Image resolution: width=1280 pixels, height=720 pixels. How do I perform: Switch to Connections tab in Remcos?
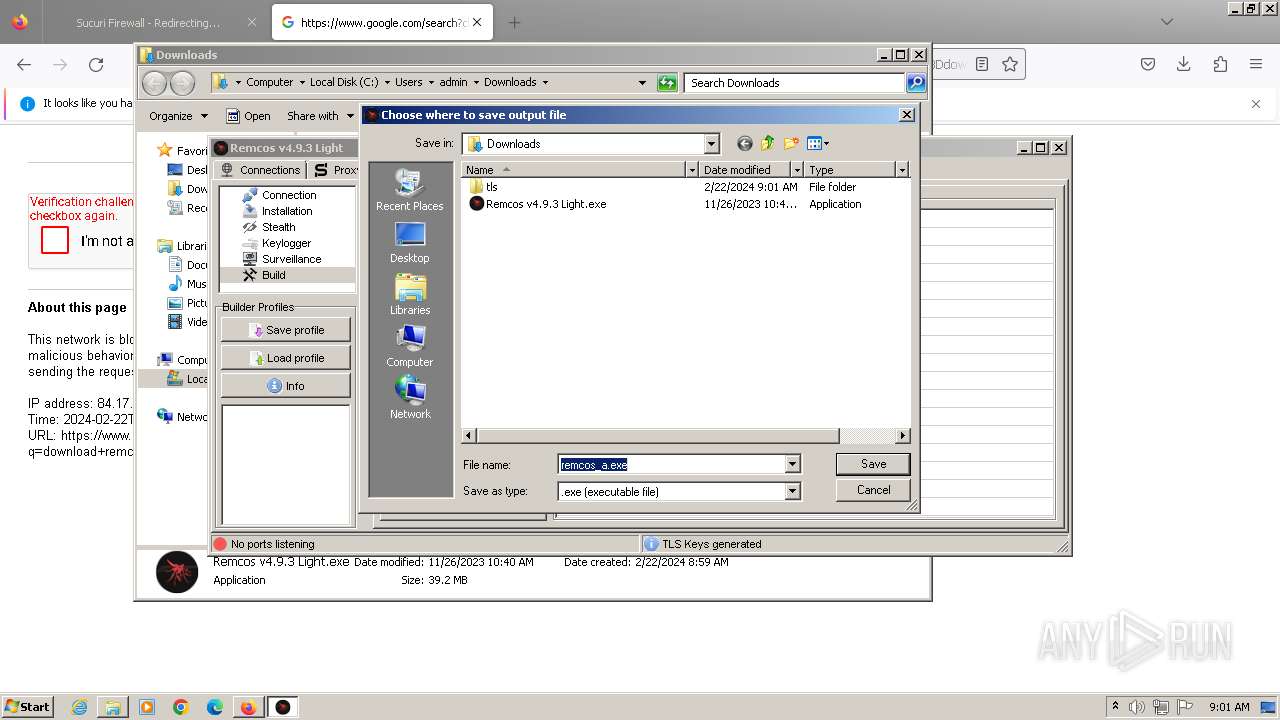261,170
